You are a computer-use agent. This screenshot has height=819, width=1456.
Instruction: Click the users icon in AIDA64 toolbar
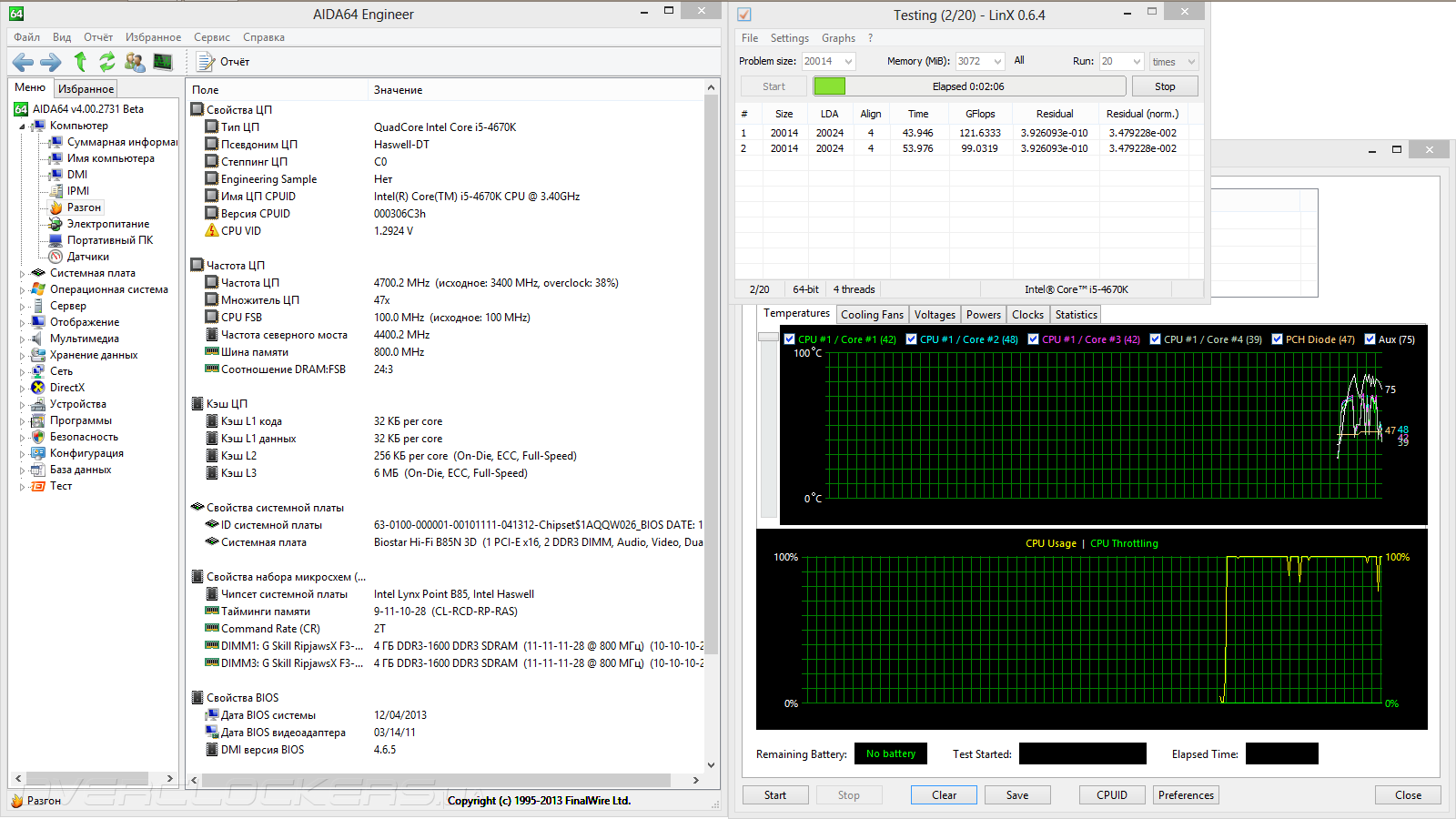135,62
